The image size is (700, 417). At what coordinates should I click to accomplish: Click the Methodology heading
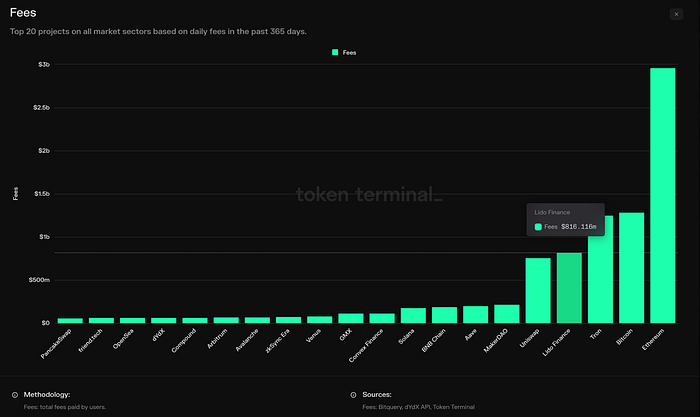point(47,395)
